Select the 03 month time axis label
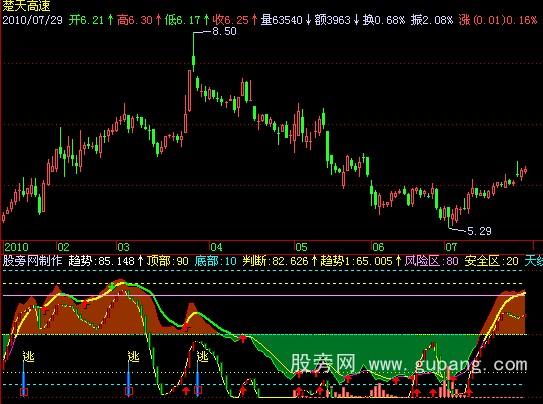 click(123, 247)
